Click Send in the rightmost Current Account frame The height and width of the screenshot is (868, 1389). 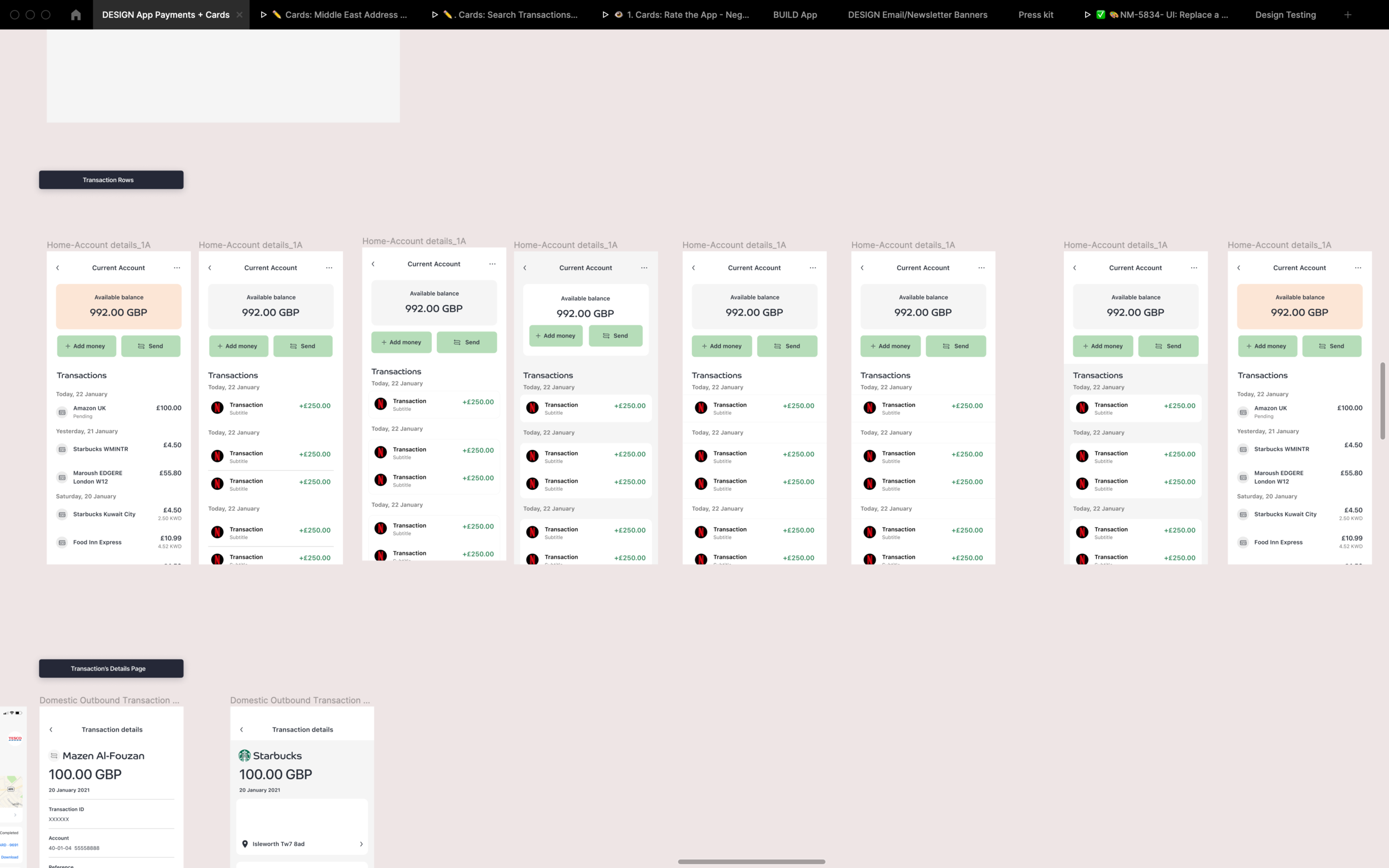1332,346
